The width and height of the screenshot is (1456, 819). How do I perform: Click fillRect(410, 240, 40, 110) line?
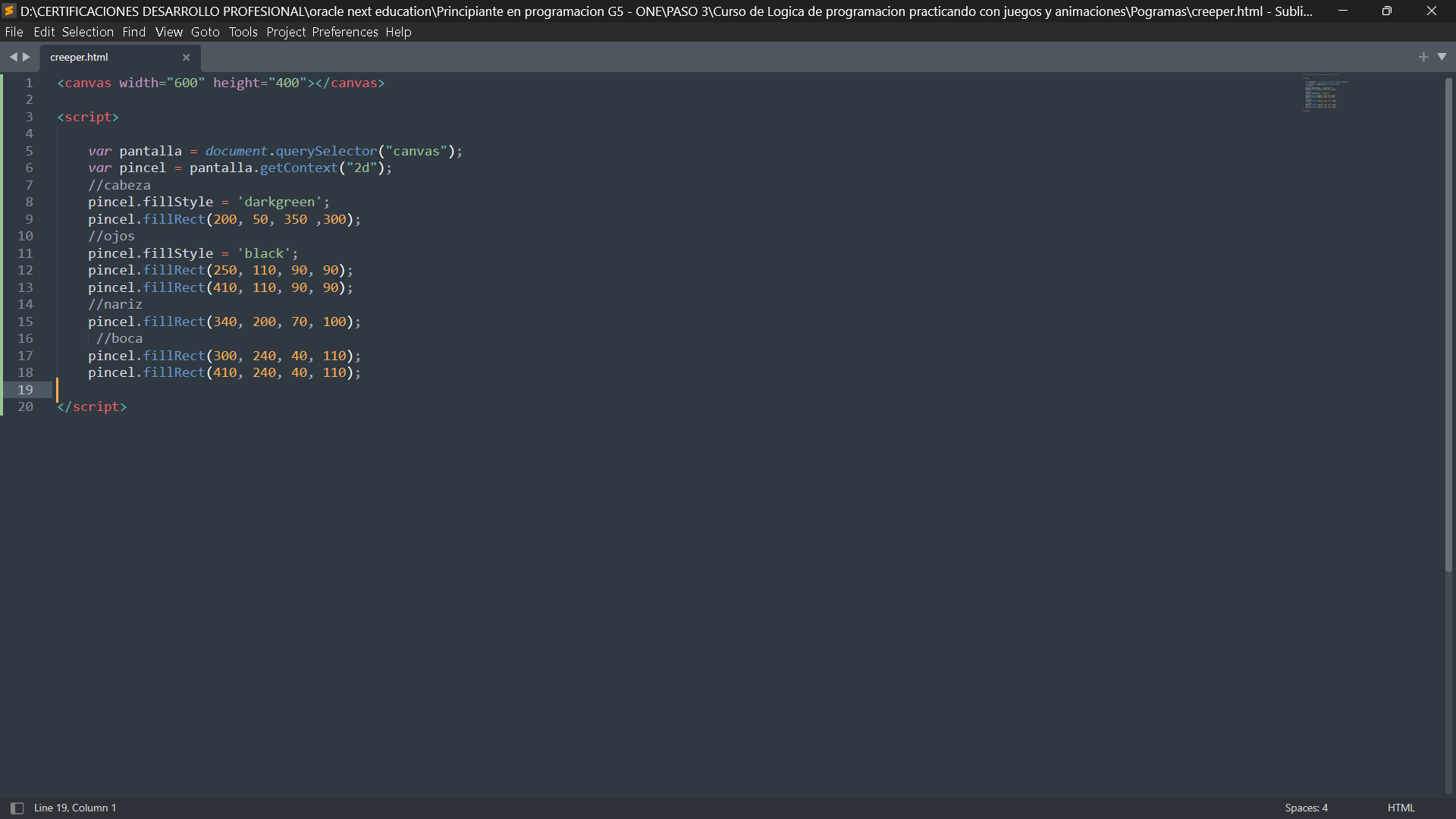(x=224, y=372)
